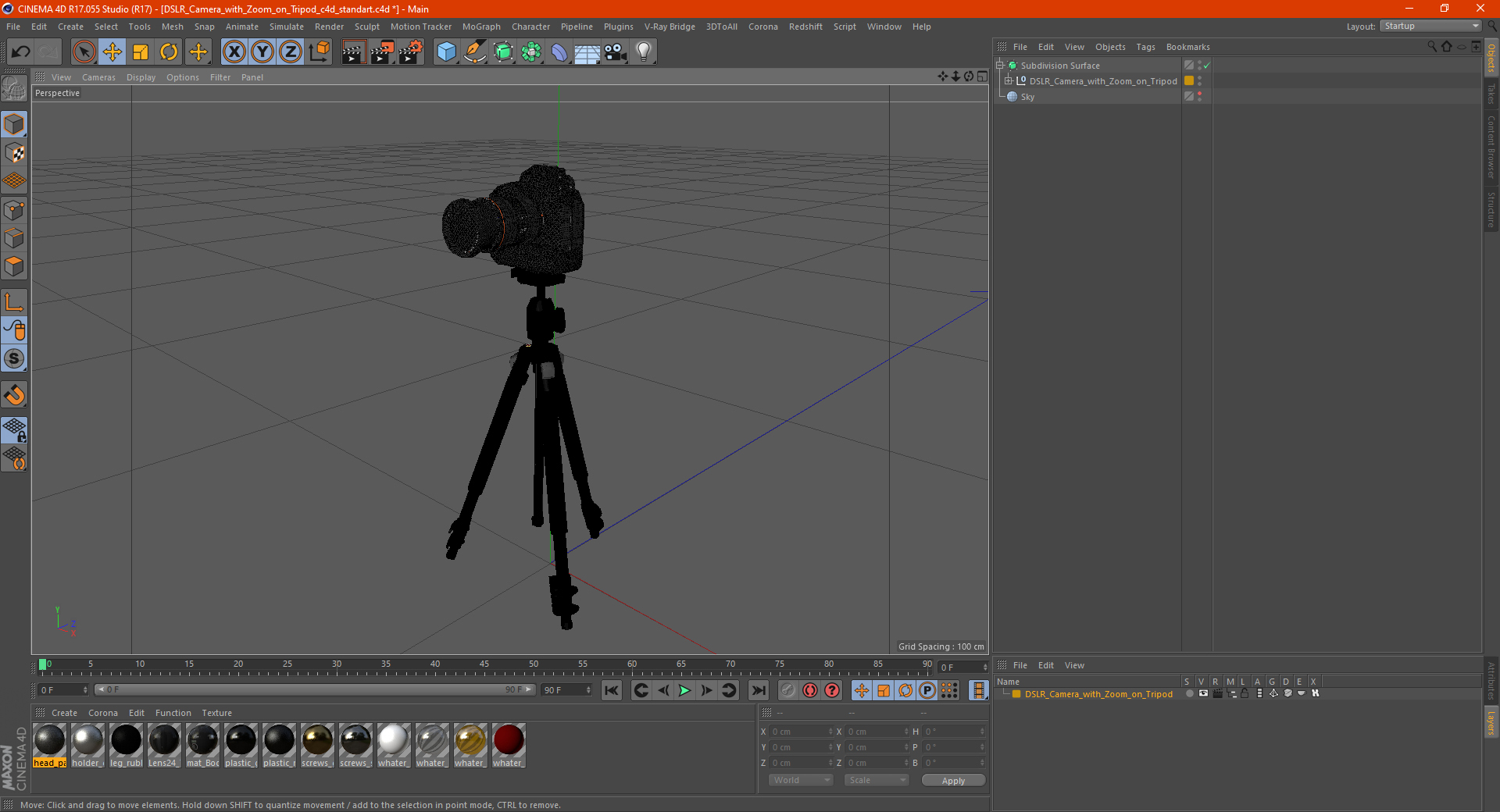Toggle Sky visibility dots
The height and width of the screenshot is (812, 1500).
[x=1199, y=96]
